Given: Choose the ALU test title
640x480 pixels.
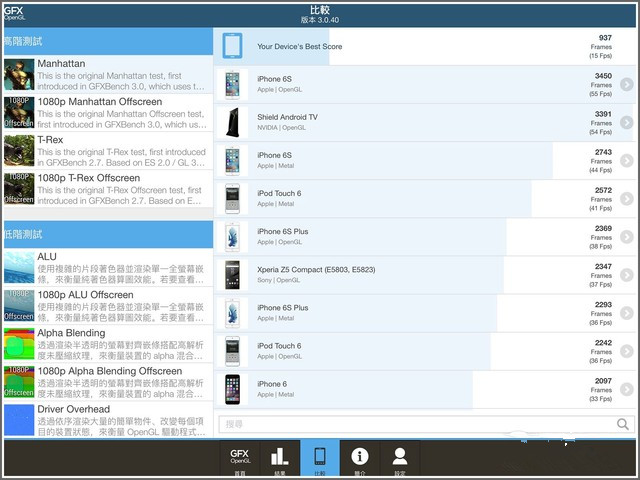Looking at the screenshot, I should click(47, 257).
